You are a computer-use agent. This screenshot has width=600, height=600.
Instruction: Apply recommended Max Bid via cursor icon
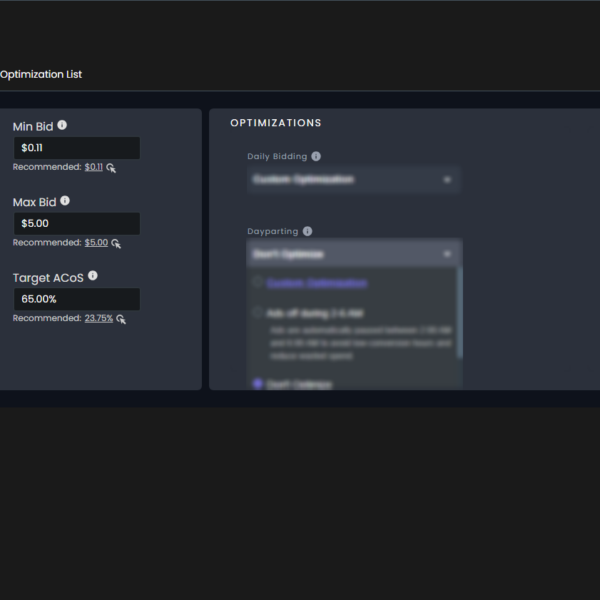click(x=116, y=243)
